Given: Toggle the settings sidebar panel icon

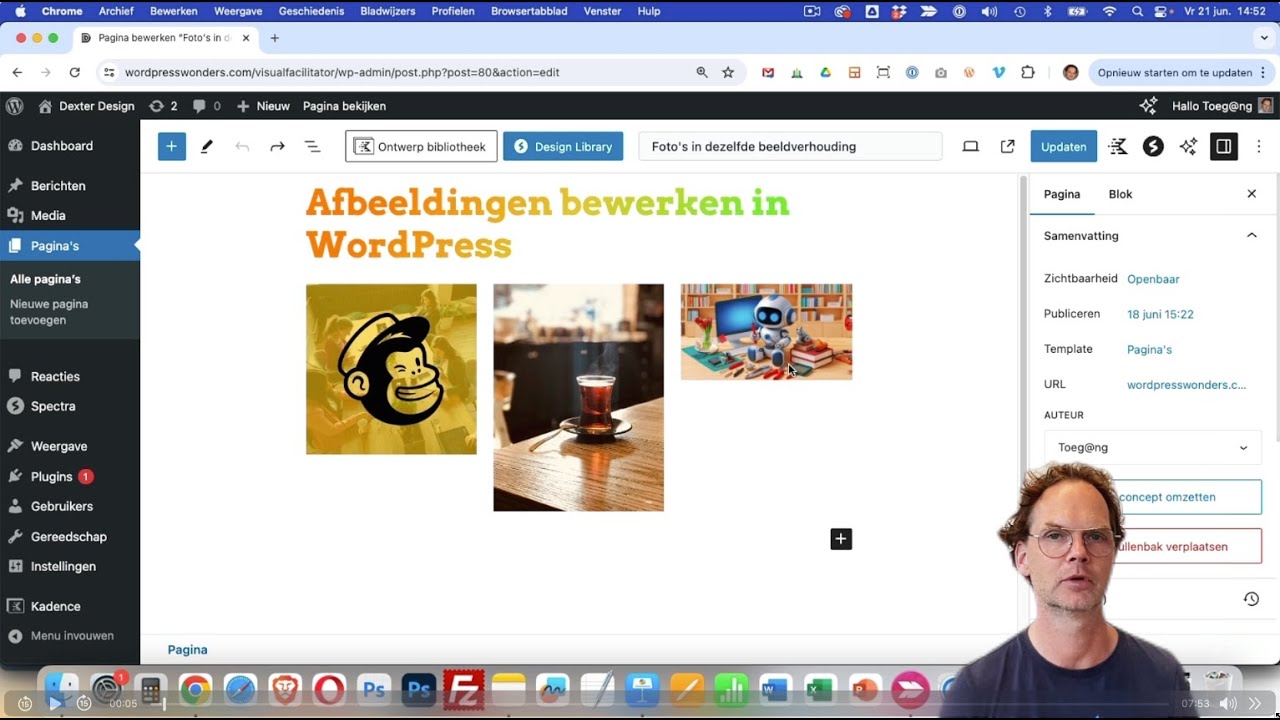Looking at the screenshot, I should click(x=1223, y=146).
